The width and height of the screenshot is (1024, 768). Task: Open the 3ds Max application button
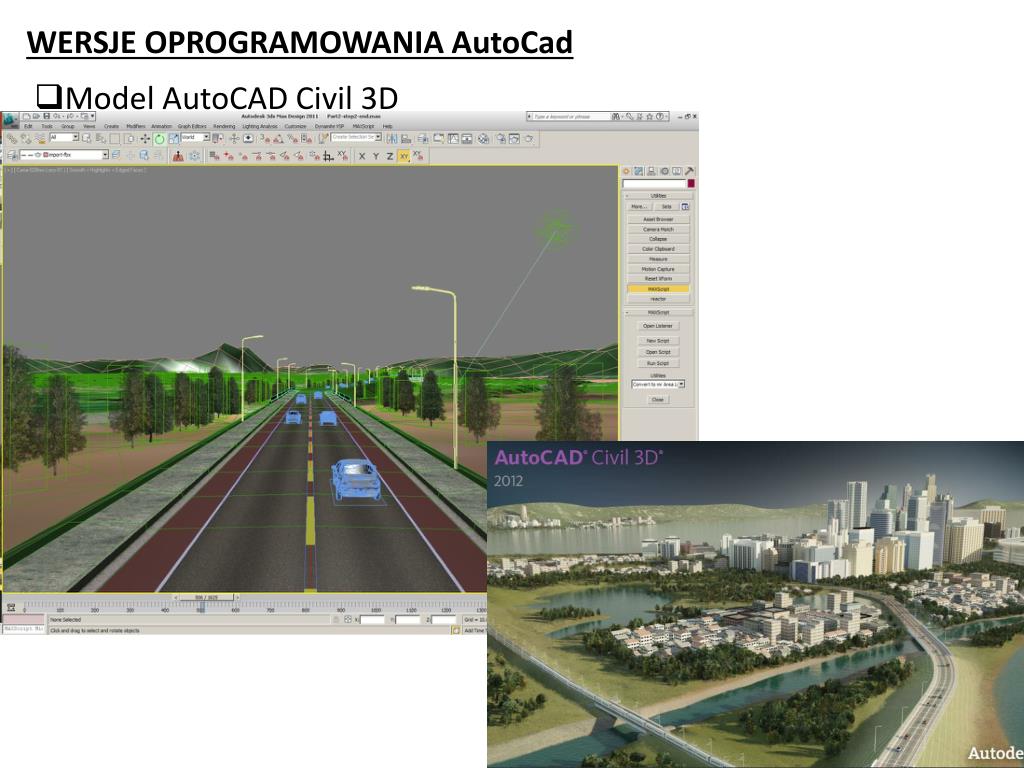pos(9,121)
